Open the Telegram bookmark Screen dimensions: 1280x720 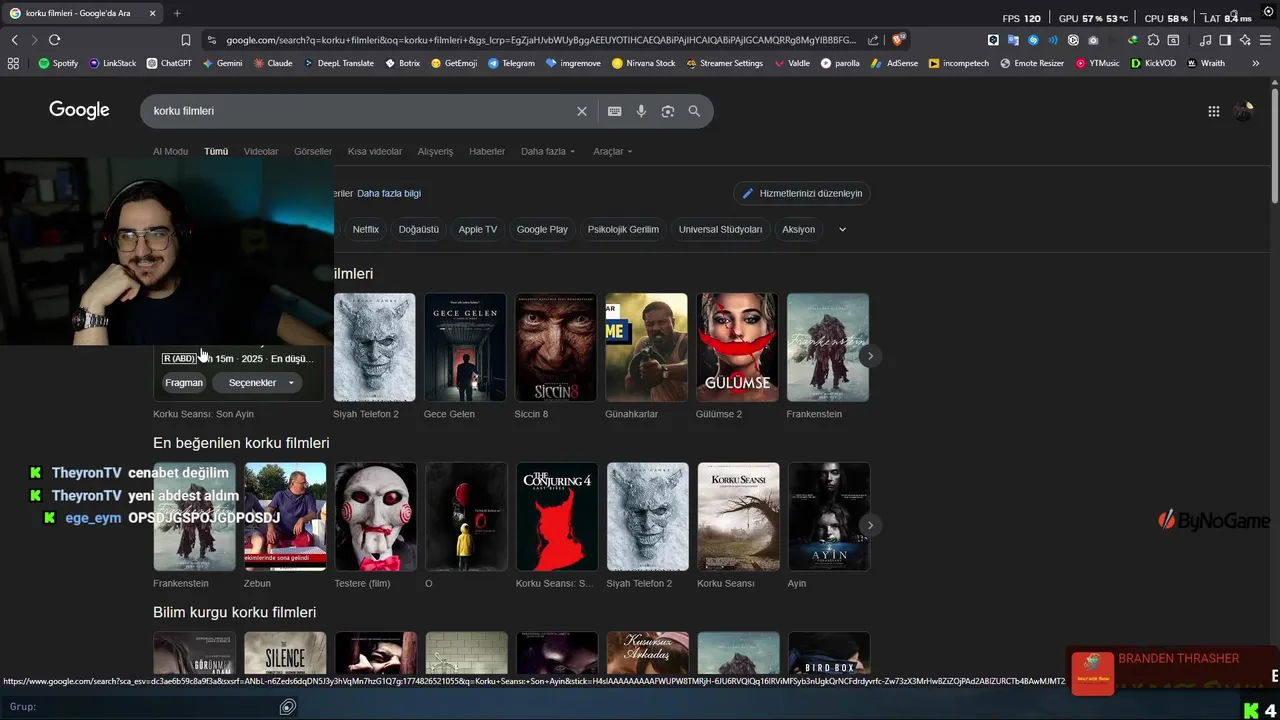[x=511, y=63]
